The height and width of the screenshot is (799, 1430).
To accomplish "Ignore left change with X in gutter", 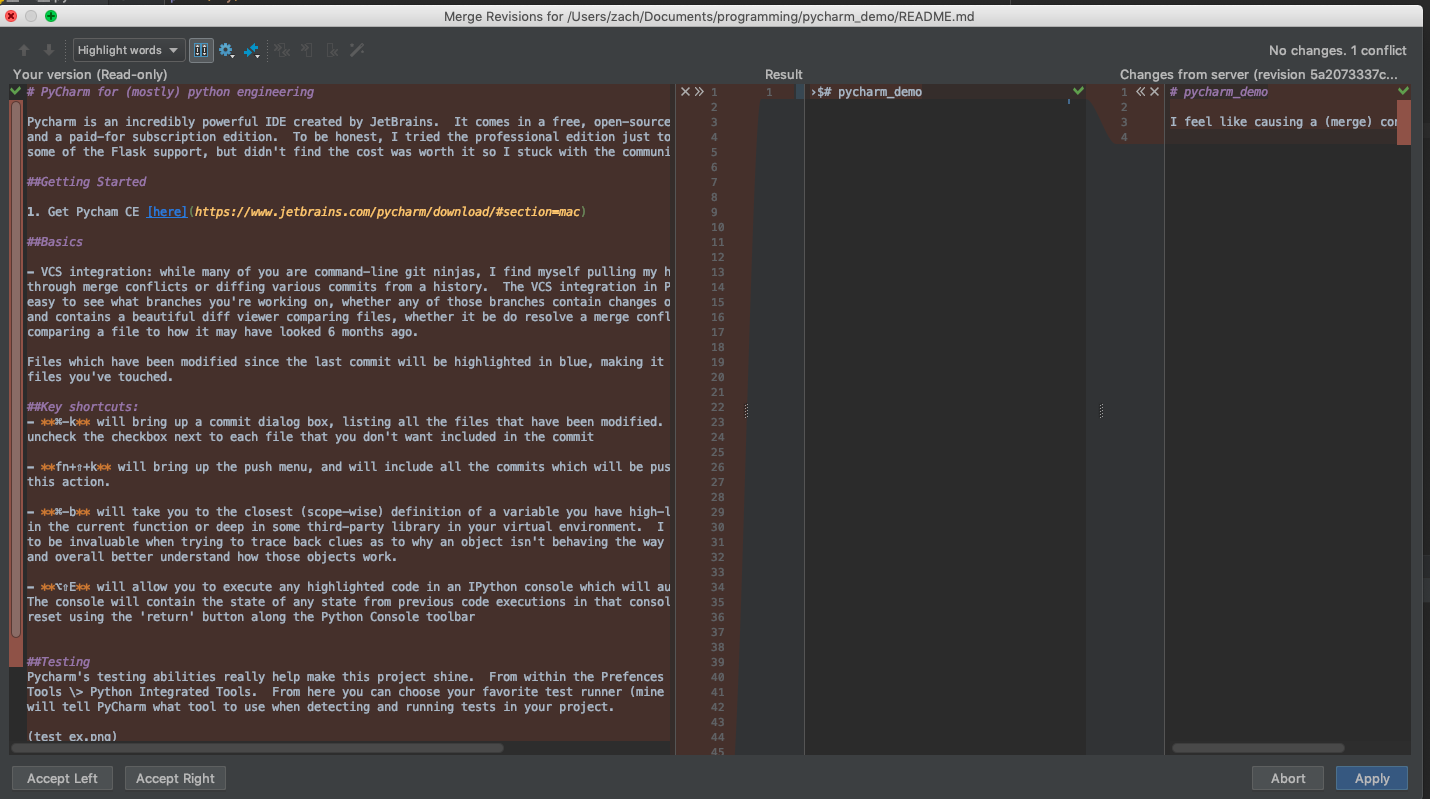I will click(x=685, y=92).
